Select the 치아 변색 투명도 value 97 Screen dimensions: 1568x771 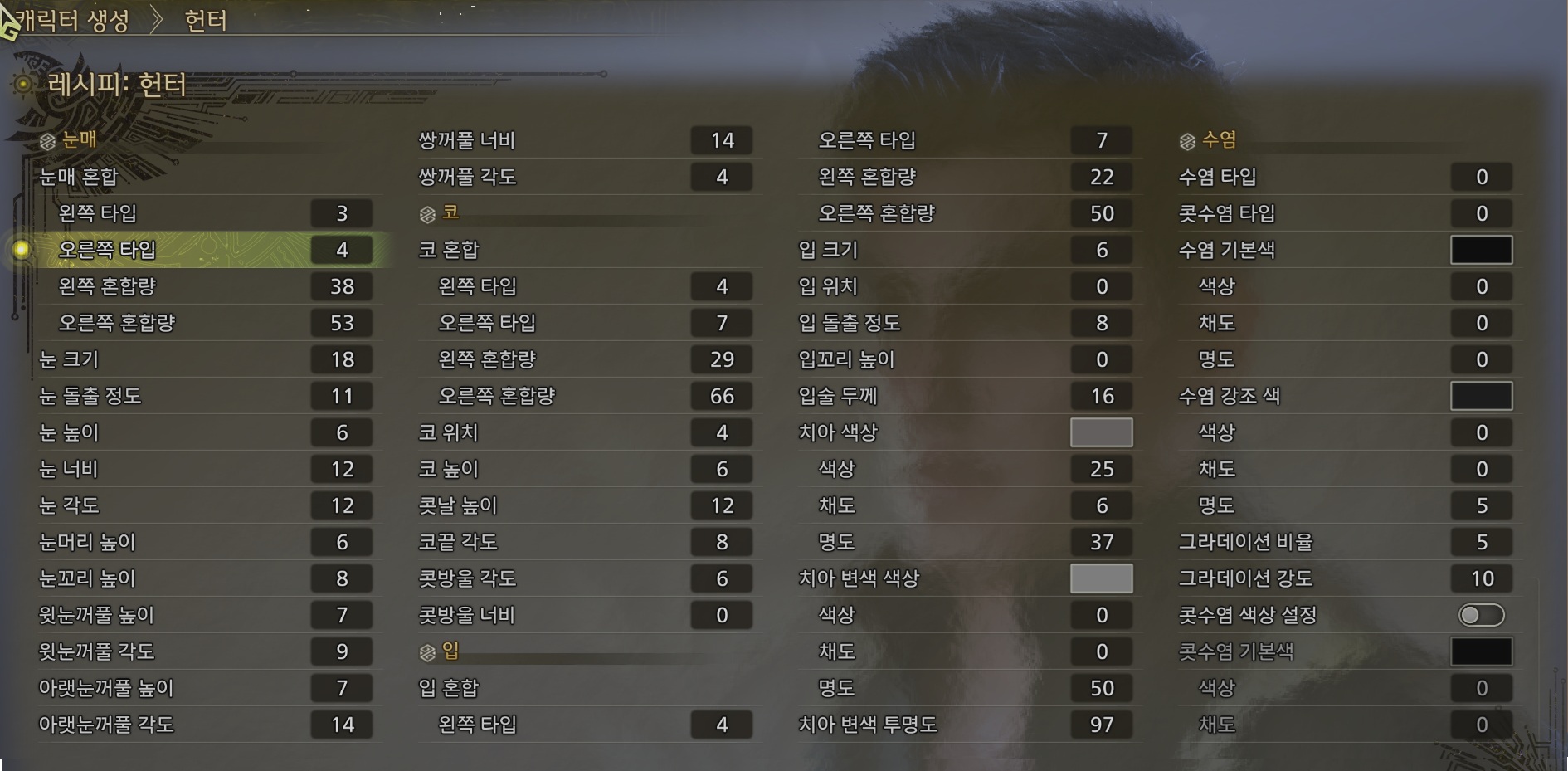tap(1102, 725)
